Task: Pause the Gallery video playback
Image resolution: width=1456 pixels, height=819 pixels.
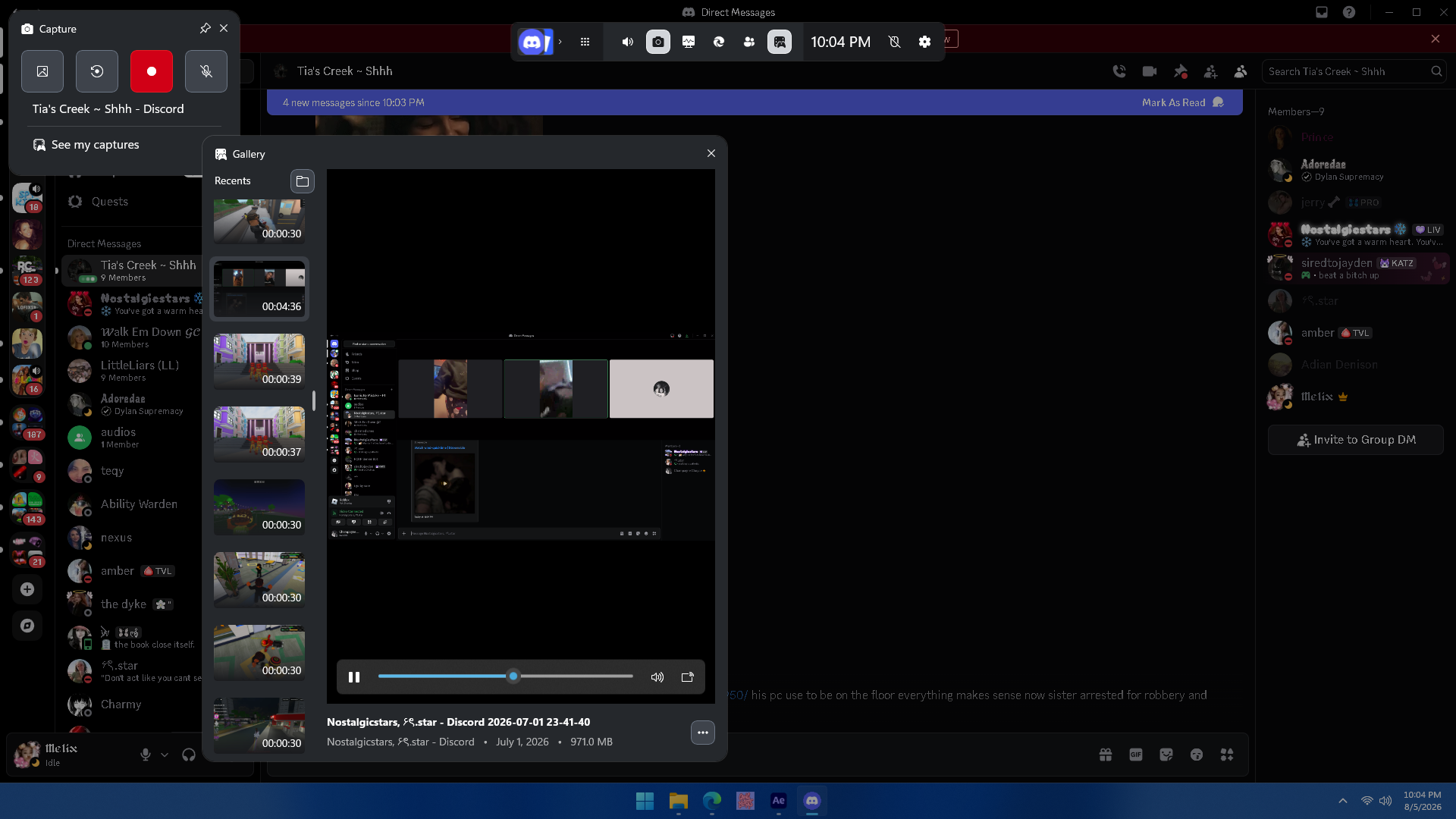Action: (354, 677)
